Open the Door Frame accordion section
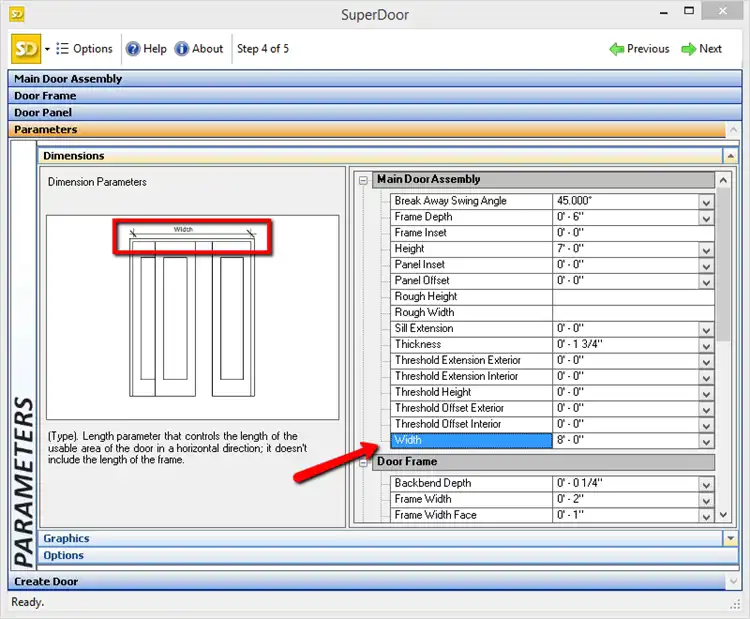This screenshot has height=619, width=750. 375,96
